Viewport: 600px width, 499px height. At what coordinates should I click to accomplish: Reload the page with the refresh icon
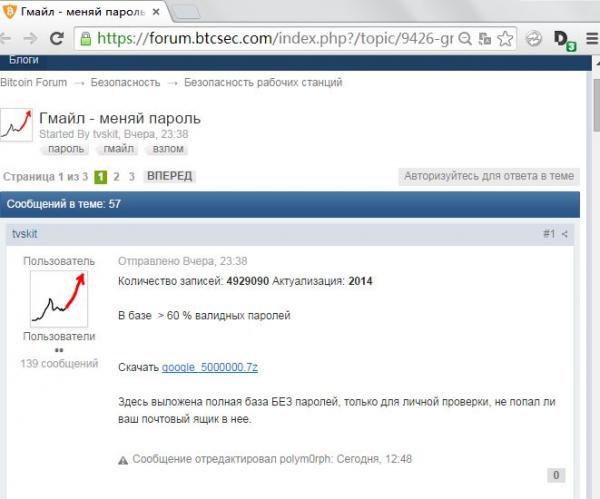point(57,38)
